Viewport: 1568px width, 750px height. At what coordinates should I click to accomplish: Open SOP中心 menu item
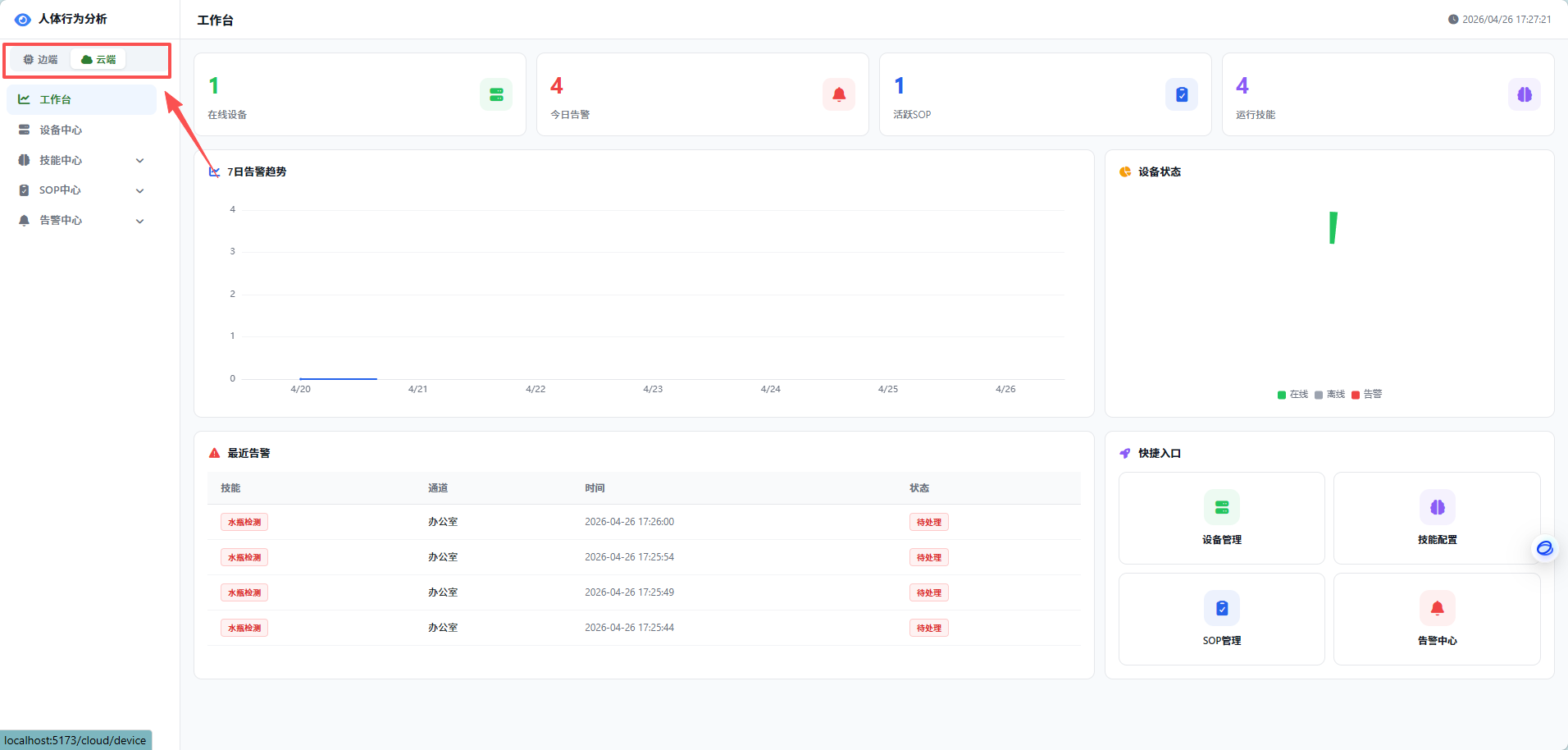click(81, 190)
